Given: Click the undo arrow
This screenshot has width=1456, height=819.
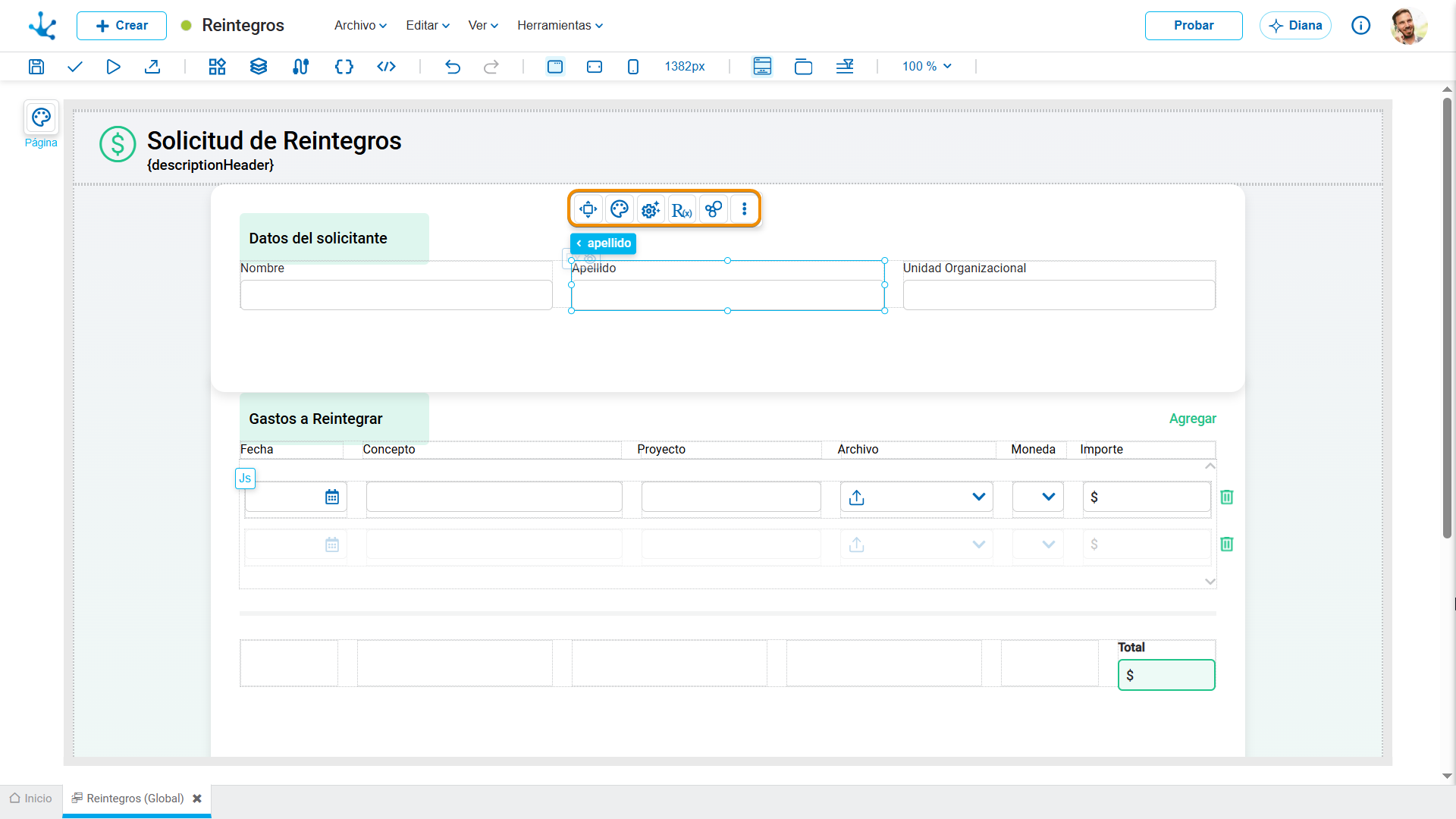Looking at the screenshot, I should (x=453, y=67).
